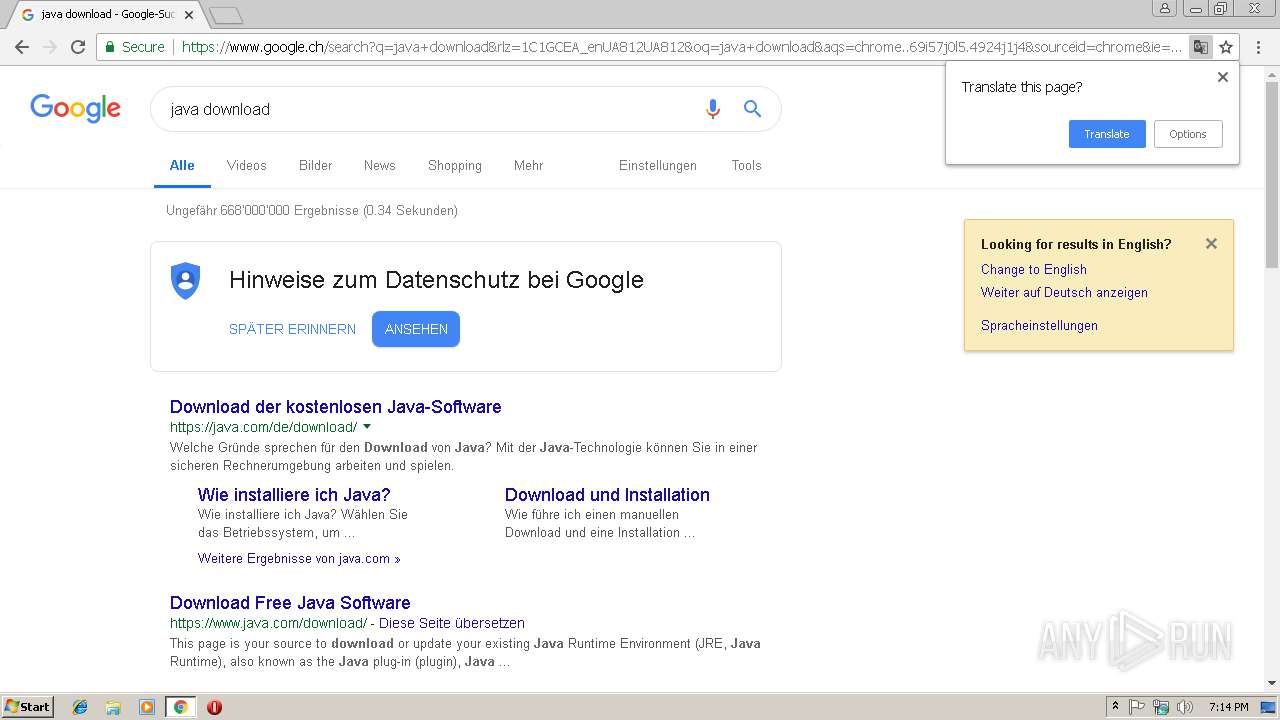Image resolution: width=1280 pixels, height=720 pixels.
Task: Click the Options button in translate popup
Action: click(1188, 134)
